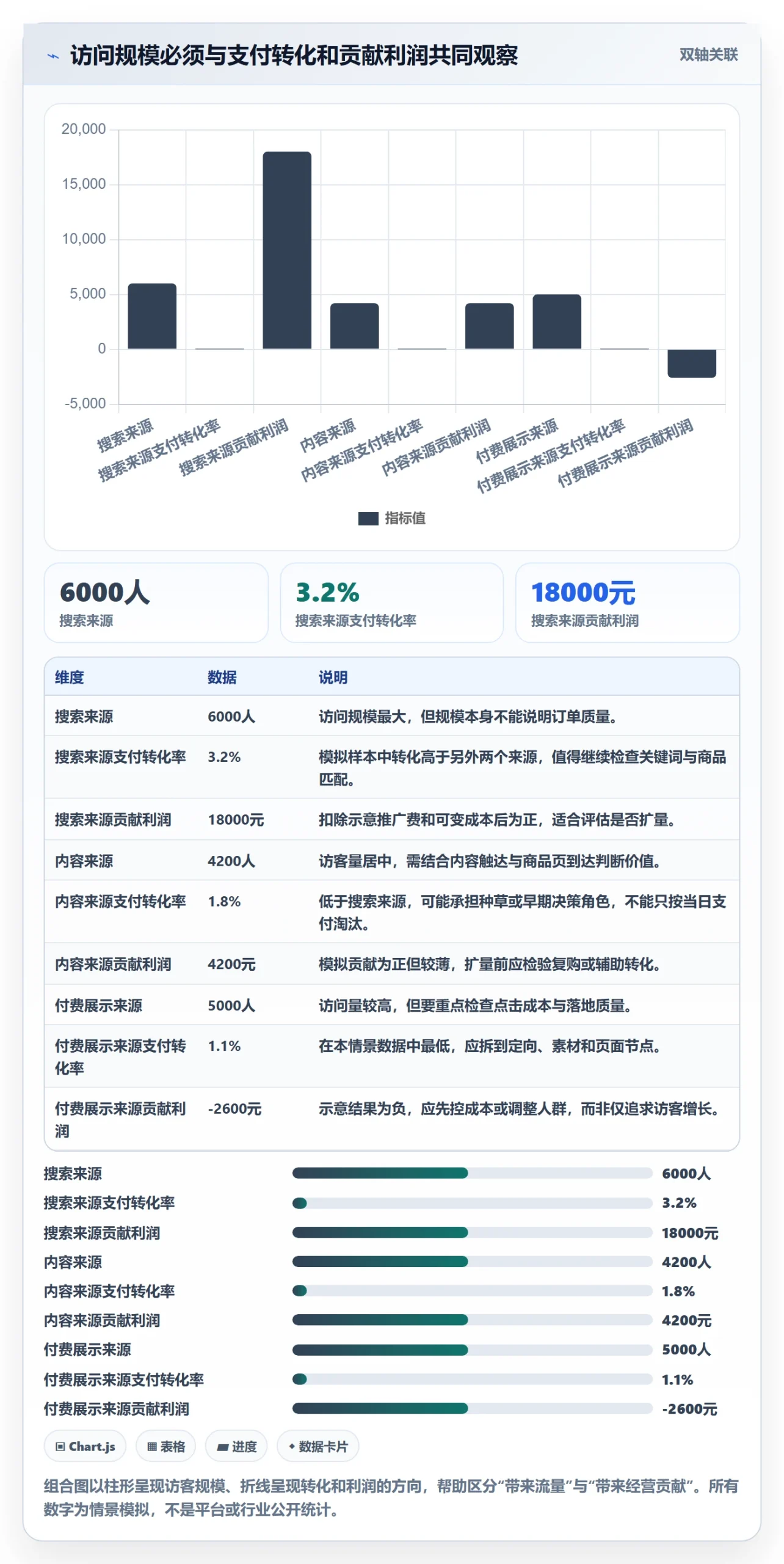784x1564 pixels.
Task: Open the 6000人 搜索来源 card
Action: pos(156,602)
